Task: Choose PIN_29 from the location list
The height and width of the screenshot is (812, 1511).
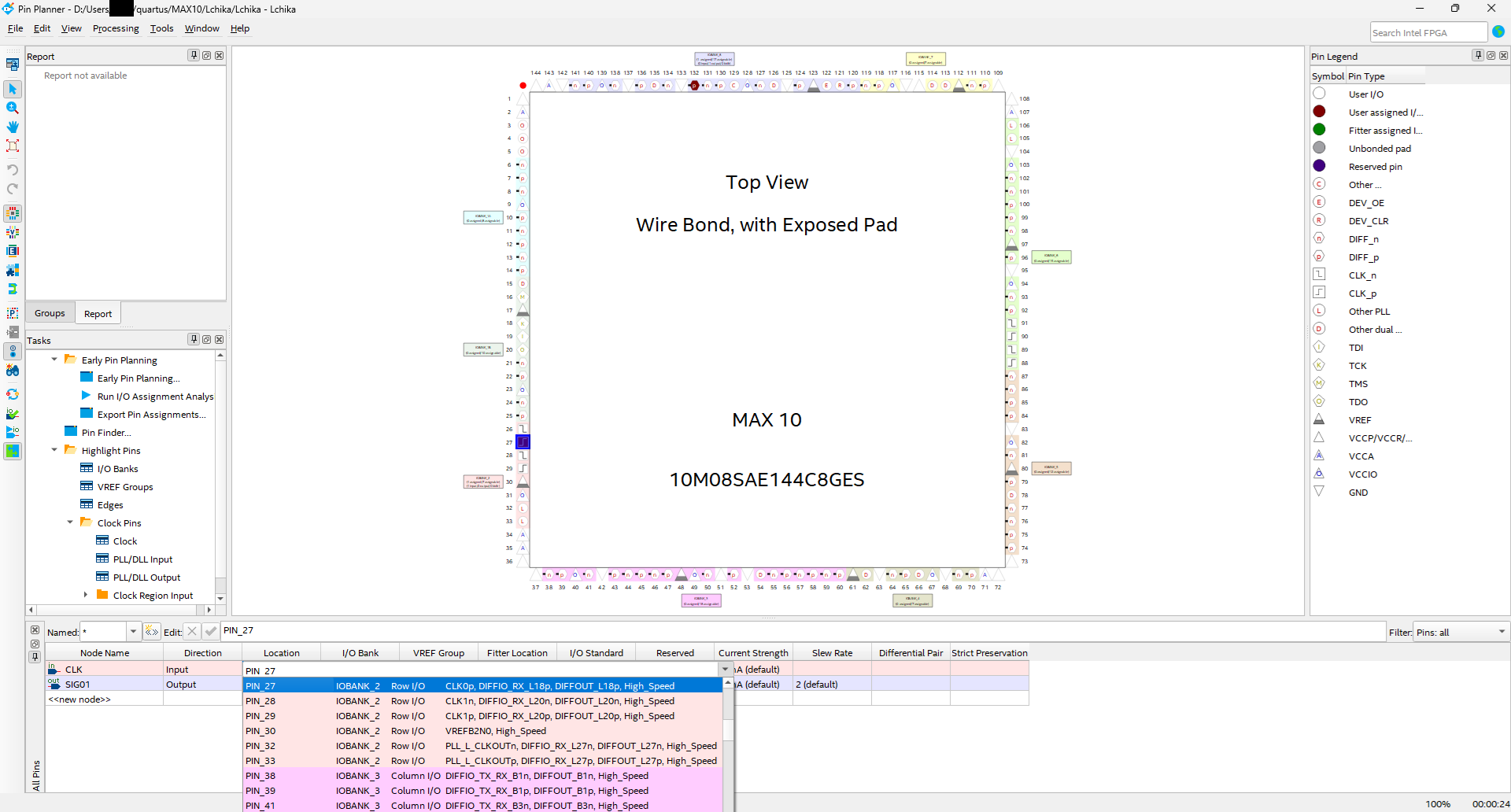Action: pos(260,716)
